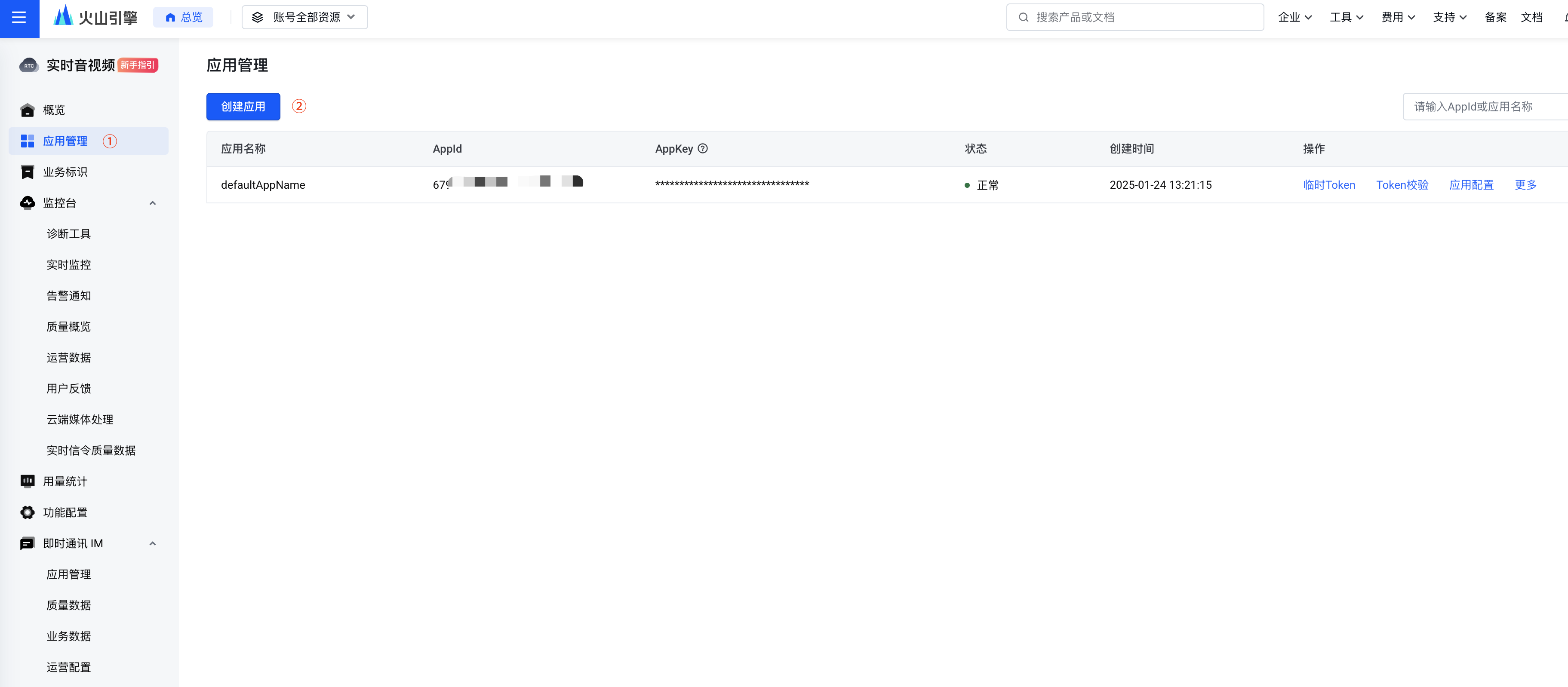Viewport: 1568px width, 687px height.
Task: Click the 用量统计 chart icon
Action: point(28,482)
